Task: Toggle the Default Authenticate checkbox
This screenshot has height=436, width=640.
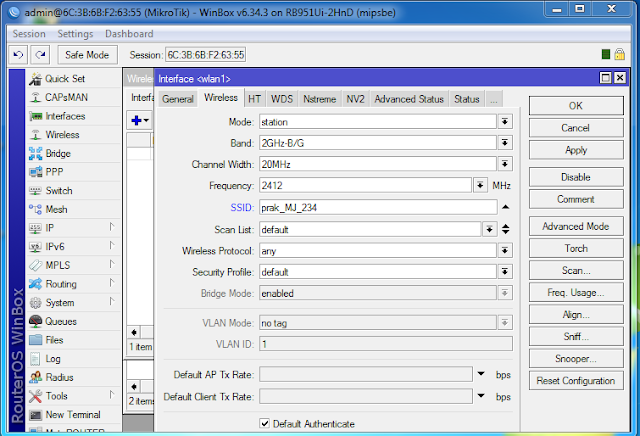Action: coord(264,423)
